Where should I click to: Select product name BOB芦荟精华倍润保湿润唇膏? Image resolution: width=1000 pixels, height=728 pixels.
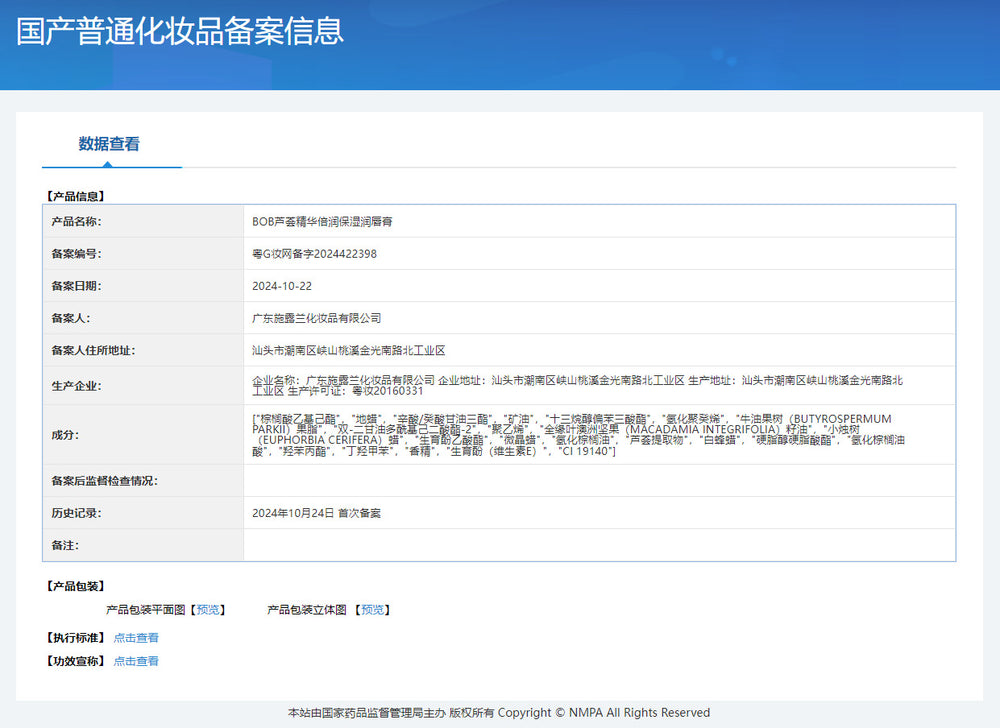tap(322, 222)
